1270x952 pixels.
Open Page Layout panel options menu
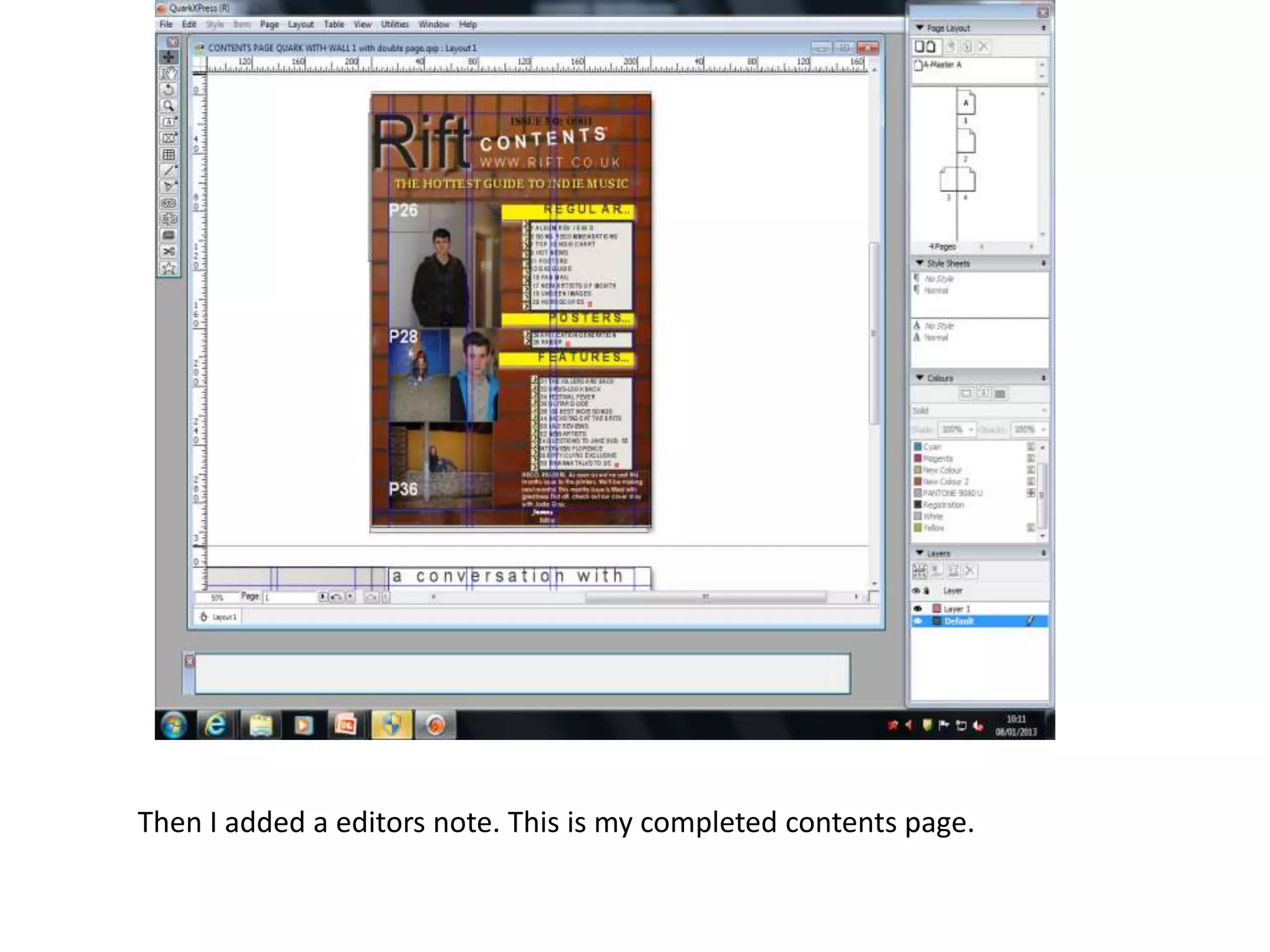tap(1043, 28)
